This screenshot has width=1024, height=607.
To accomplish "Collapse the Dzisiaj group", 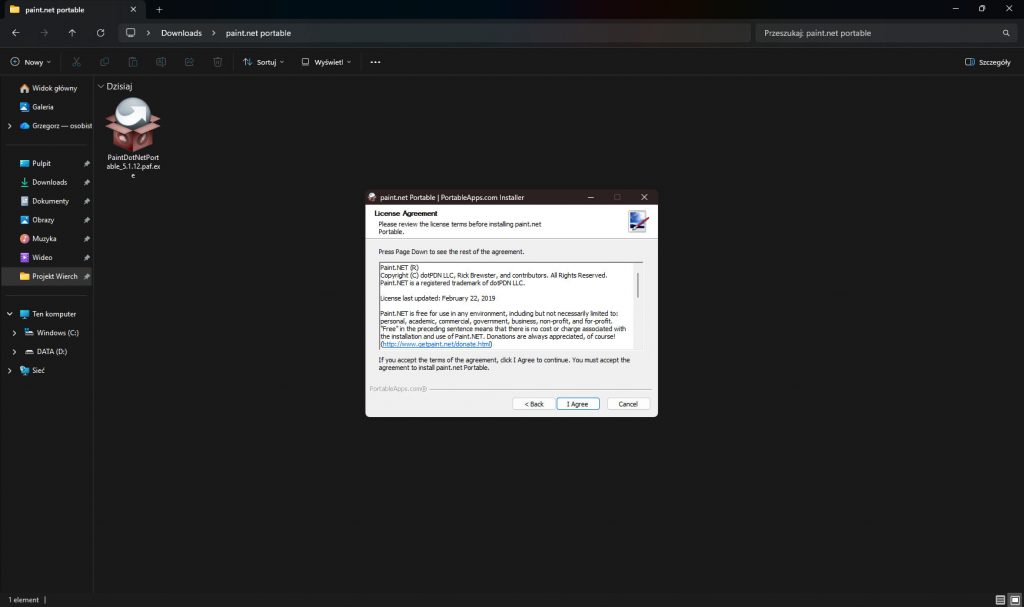I will click(101, 87).
